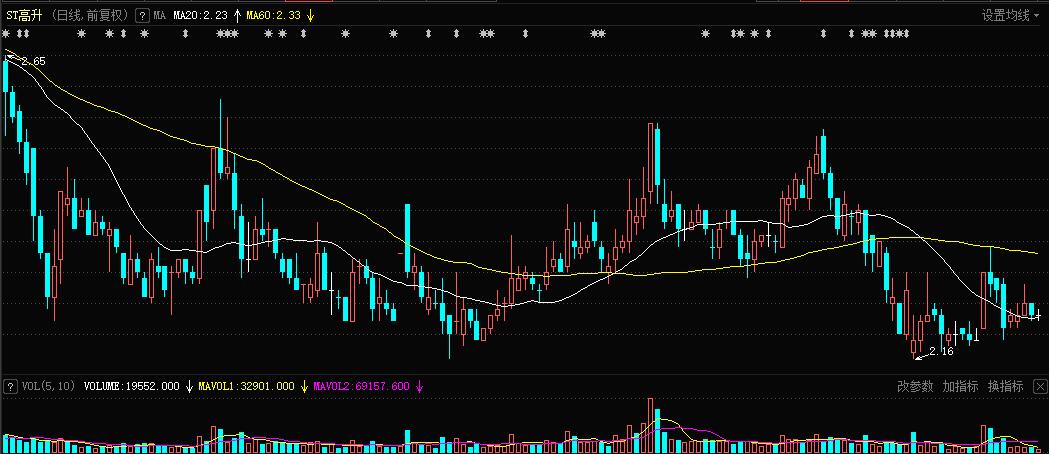1049x454 pixels.
Task: Click the yellow MA60:2.33 value
Action: coord(274,15)
